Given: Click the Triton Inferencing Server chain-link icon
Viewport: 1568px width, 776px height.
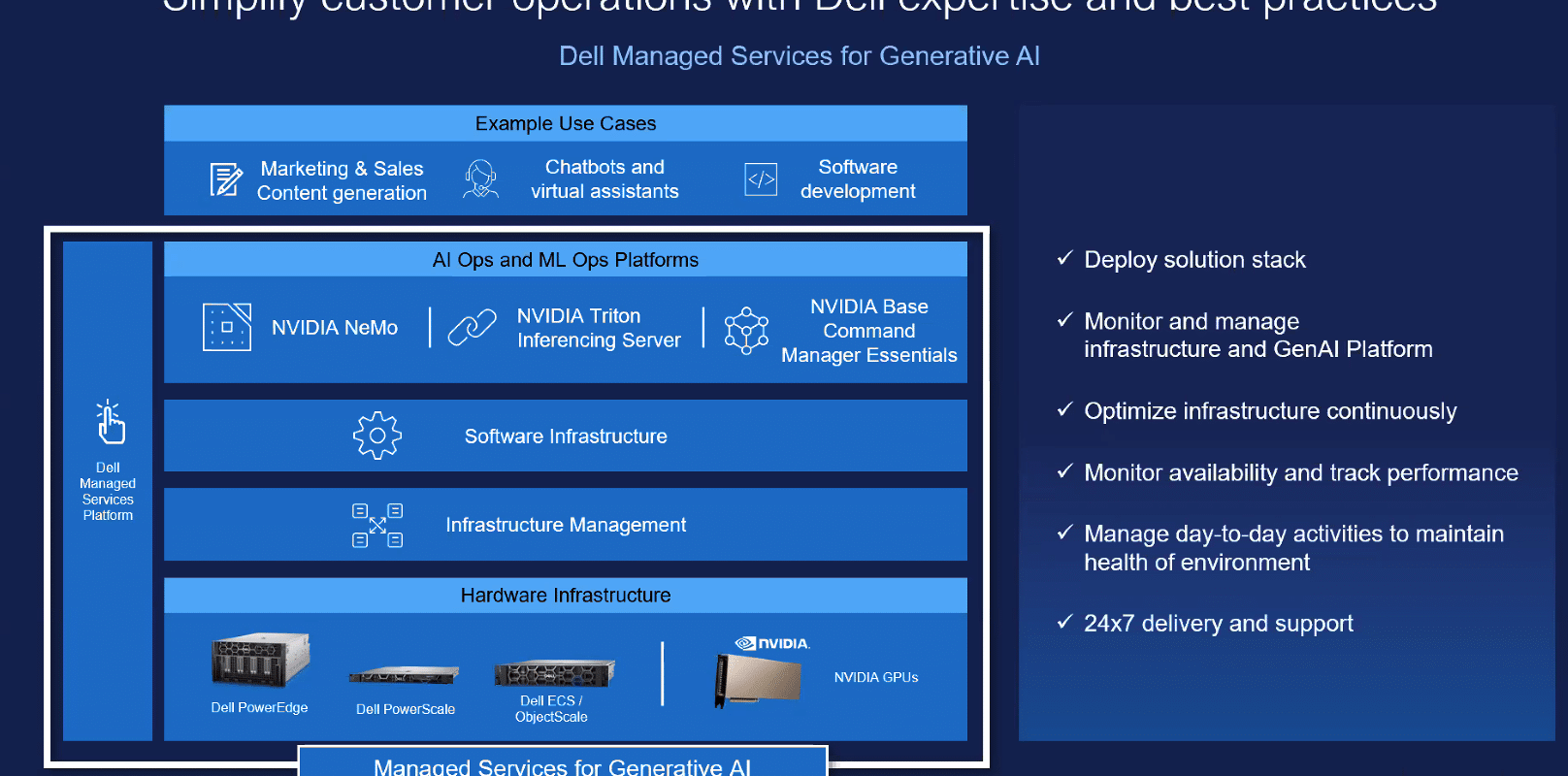Looking at the screenshot, I should coord(473,327).
